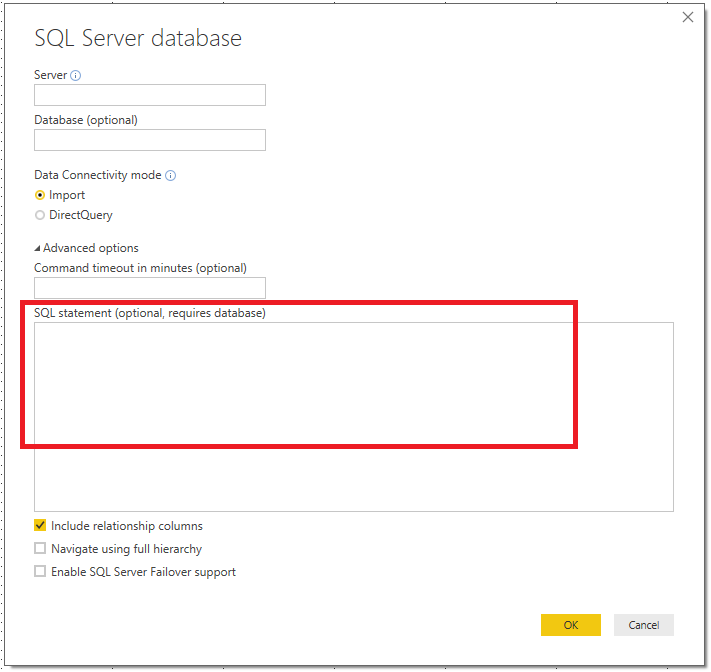
Task: Click the Data Connectivity mode info icon
Action: 170,175
